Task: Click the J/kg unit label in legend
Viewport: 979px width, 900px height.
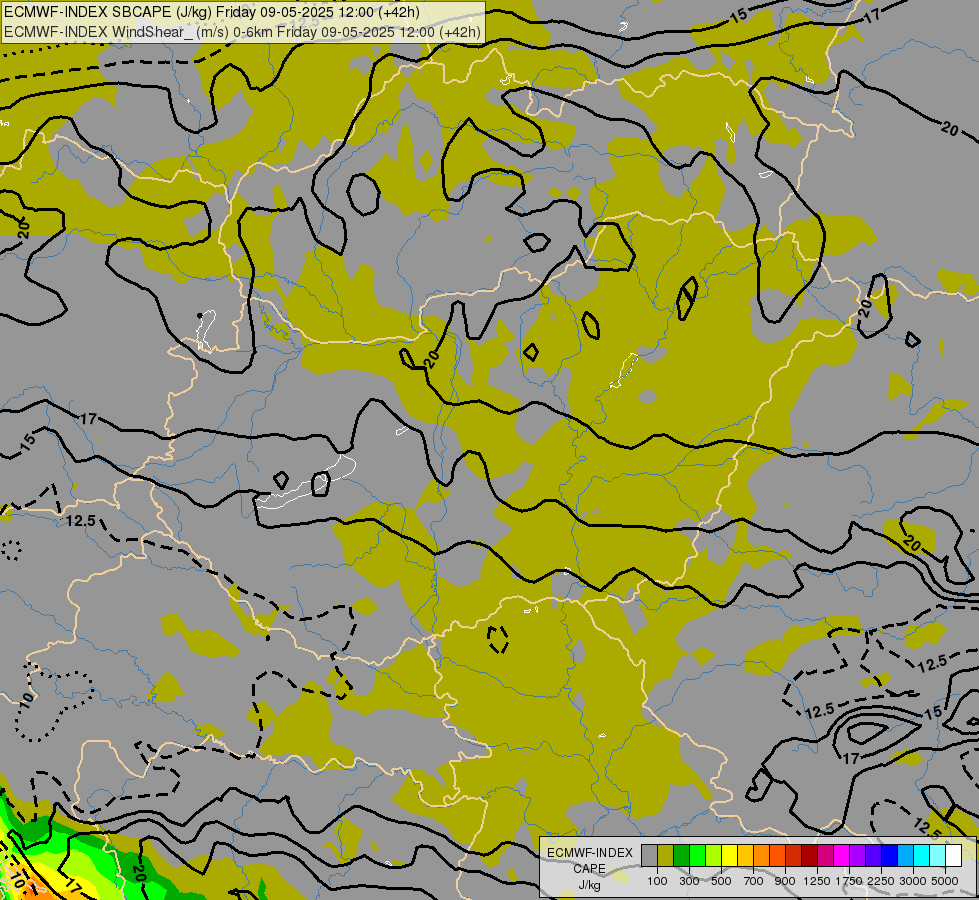Action: pos(589,886)
